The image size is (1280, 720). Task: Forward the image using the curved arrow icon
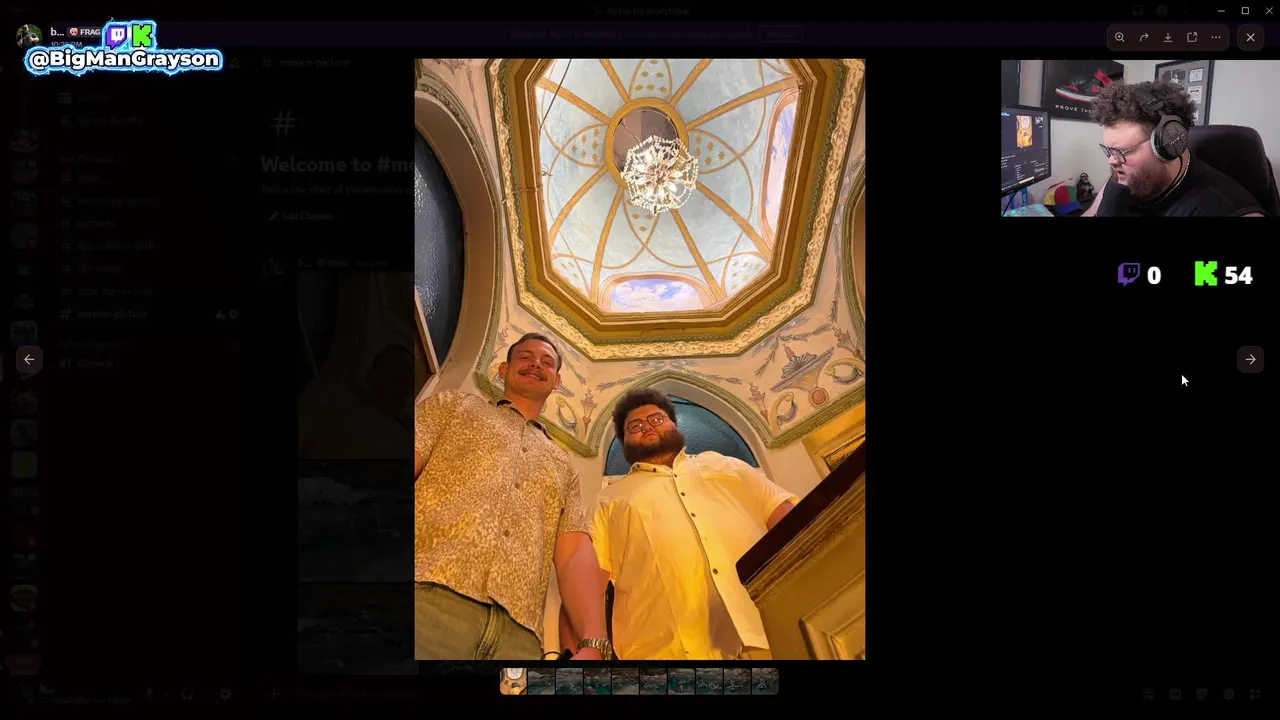coord(1144,37)
